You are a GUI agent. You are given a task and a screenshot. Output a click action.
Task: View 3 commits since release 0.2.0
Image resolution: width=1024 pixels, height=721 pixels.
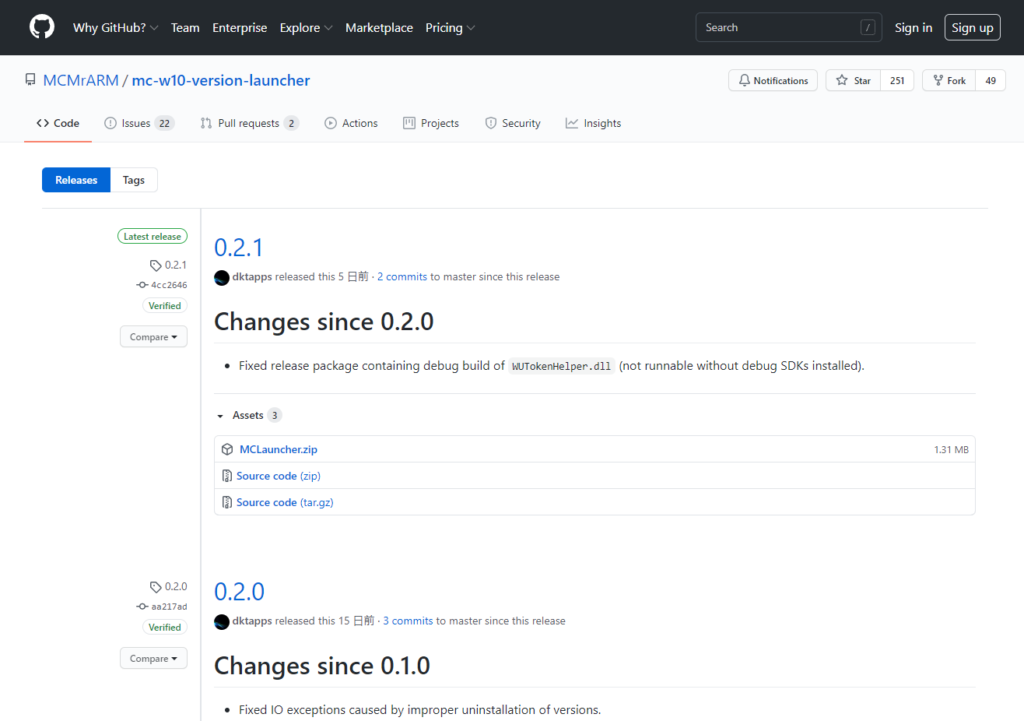point(408,620)
